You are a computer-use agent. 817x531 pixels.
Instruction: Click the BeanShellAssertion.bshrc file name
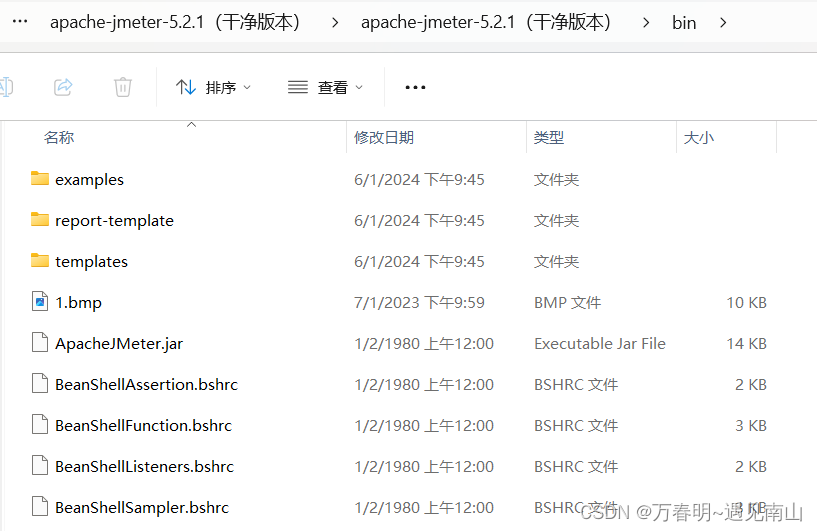coord(146,385)
